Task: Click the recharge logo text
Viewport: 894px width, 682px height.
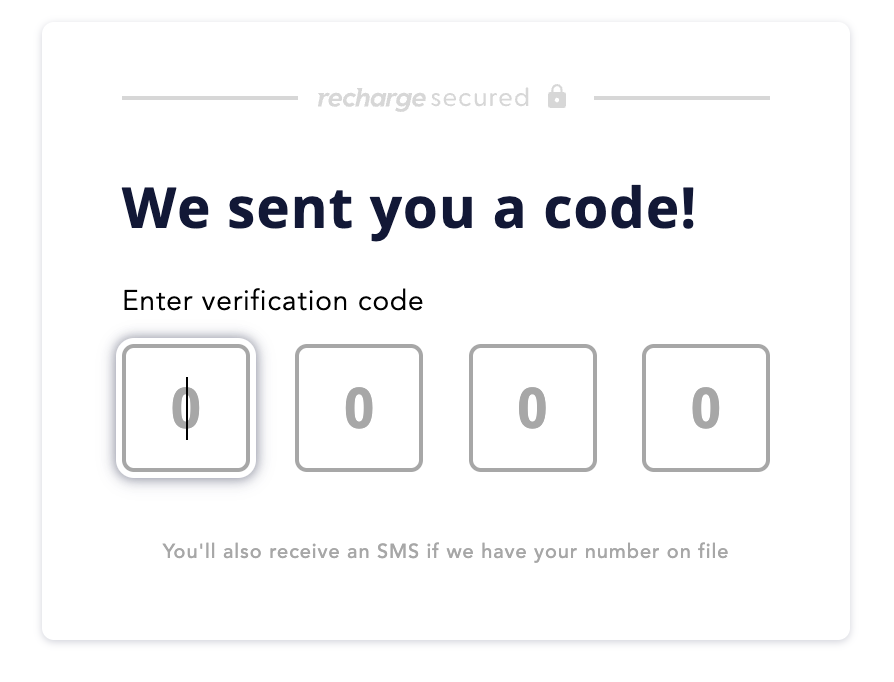Action: pyautogui.click(x=371, y=99)
